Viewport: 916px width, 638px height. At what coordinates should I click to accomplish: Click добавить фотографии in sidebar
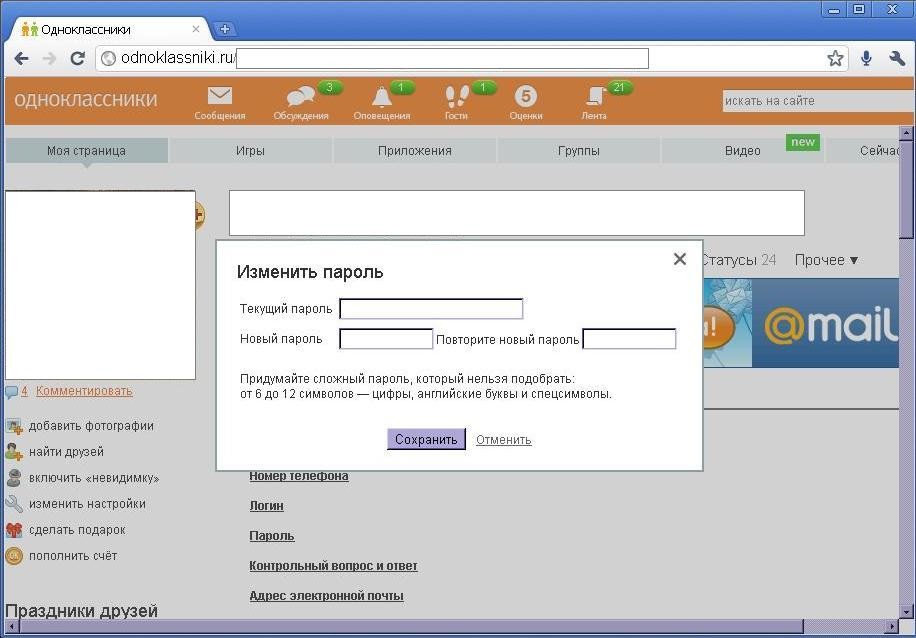pyautogui.click(x=91, y=426)
